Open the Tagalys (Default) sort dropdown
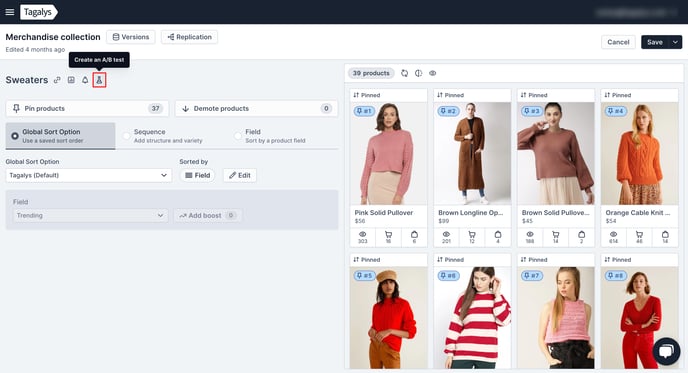 (x=89, y=175)
